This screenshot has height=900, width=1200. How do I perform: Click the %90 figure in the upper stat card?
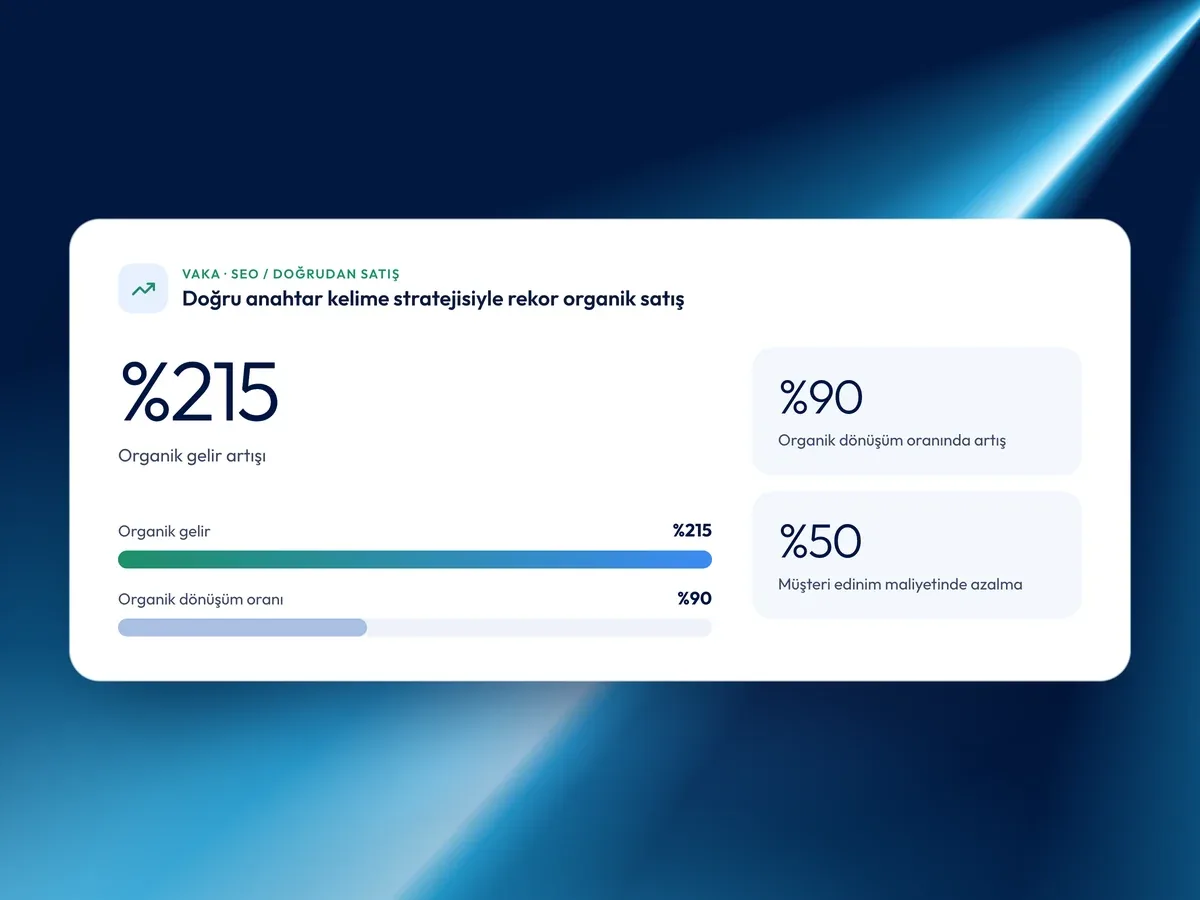coord(821,397)
